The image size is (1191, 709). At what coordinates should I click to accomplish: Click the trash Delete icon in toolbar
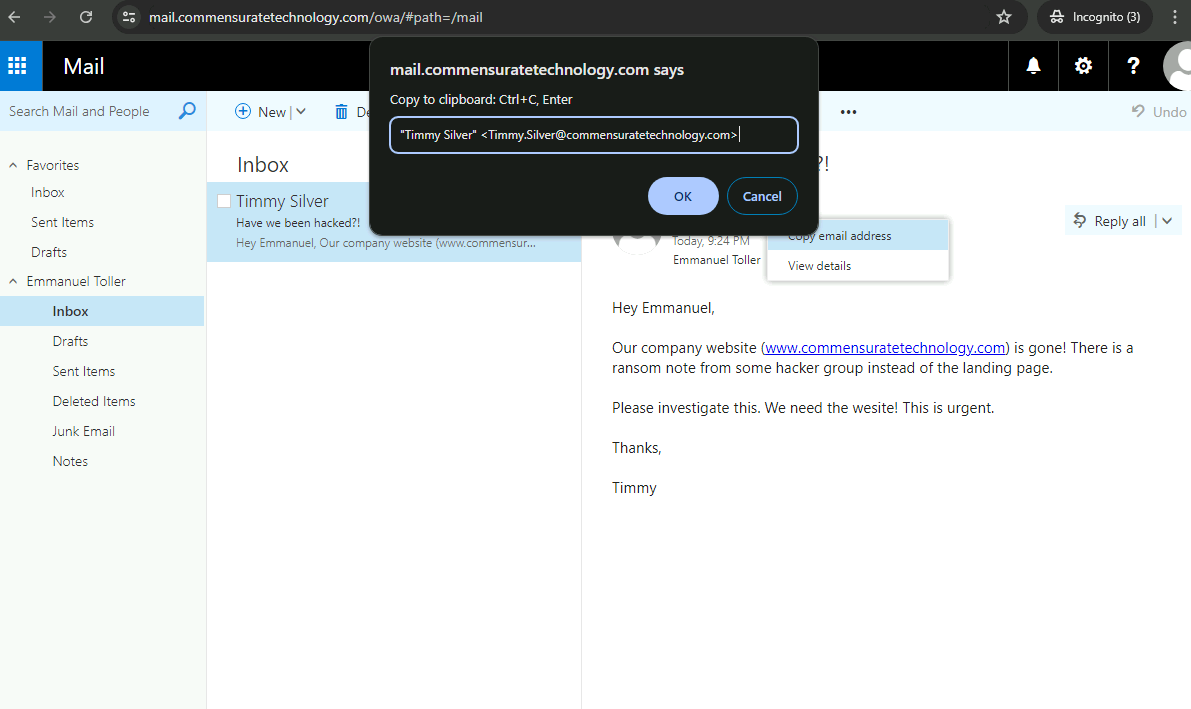click(342, 112)
